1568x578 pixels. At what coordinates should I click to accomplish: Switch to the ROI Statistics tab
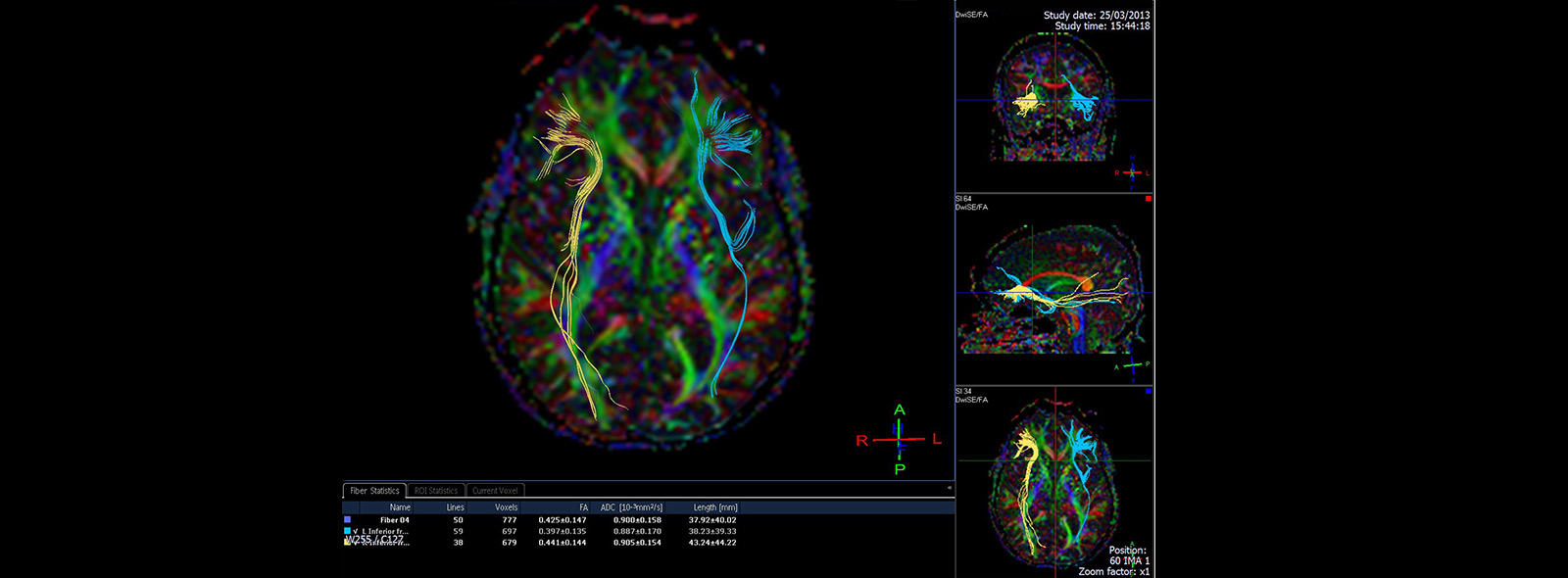click(x=436, y=491)
